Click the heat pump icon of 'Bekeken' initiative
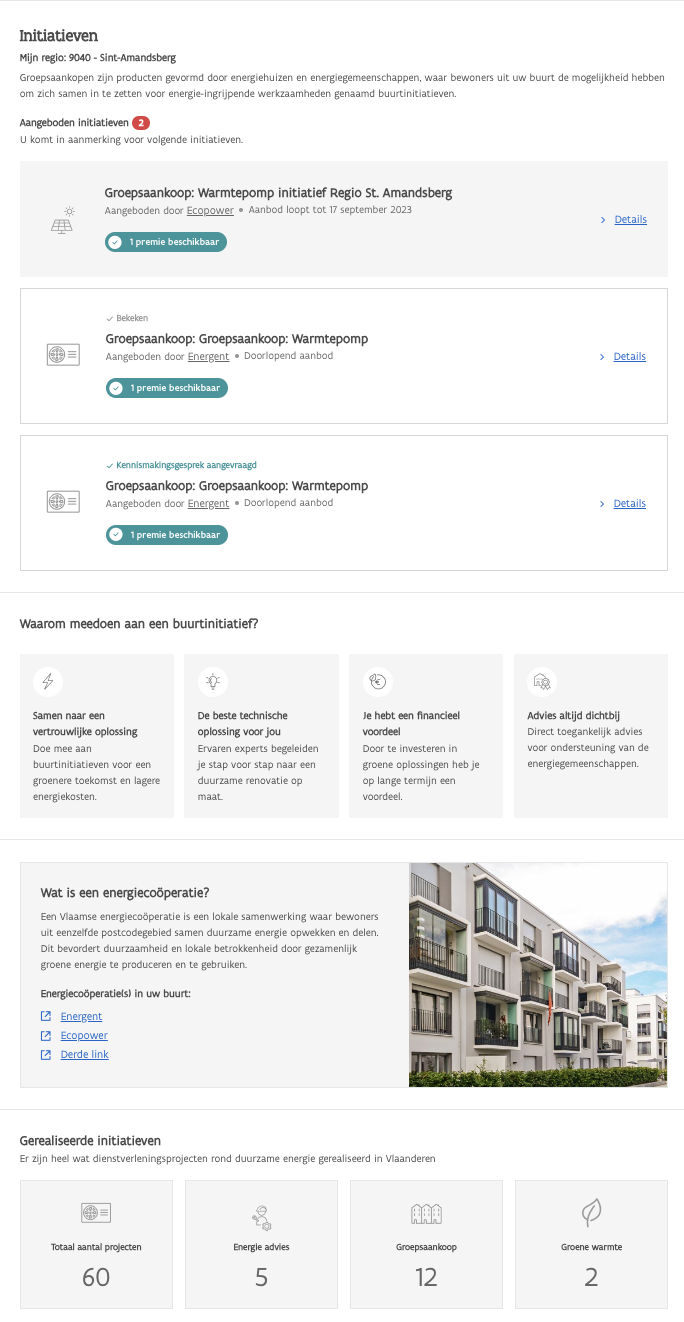 [63, 355]
